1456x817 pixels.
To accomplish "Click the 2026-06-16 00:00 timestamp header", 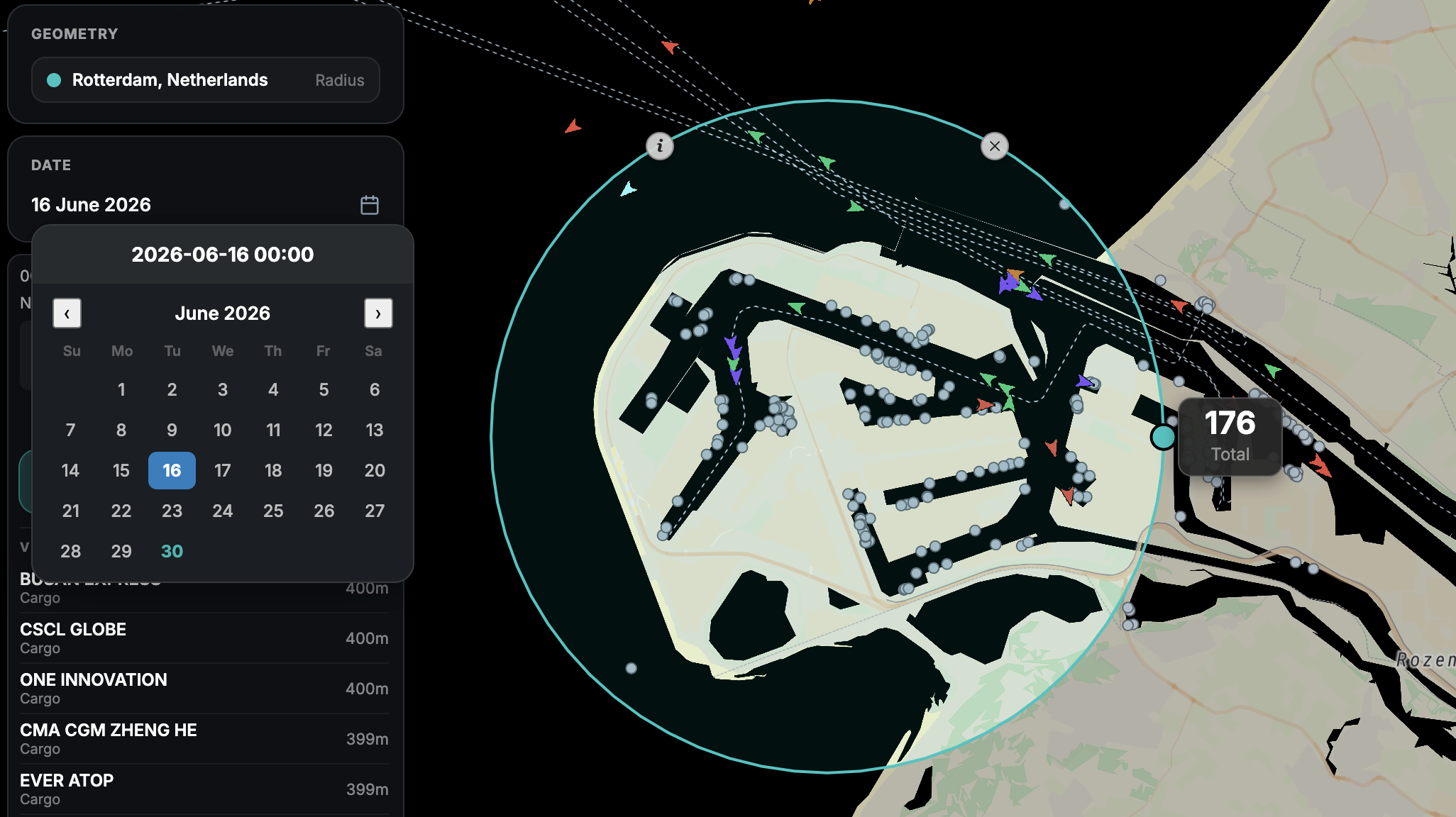I will point(223,255).
